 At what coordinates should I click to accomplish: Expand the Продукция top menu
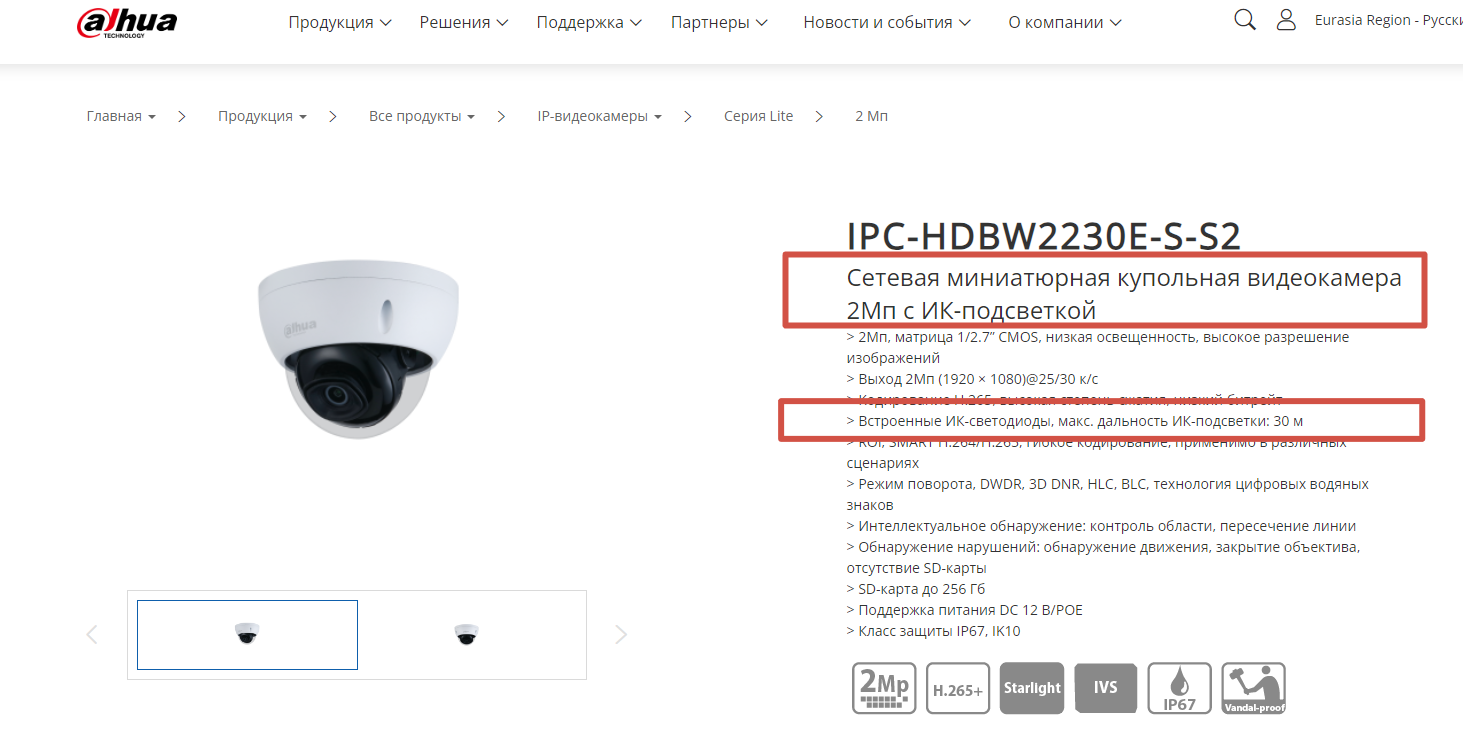point(340,22)
